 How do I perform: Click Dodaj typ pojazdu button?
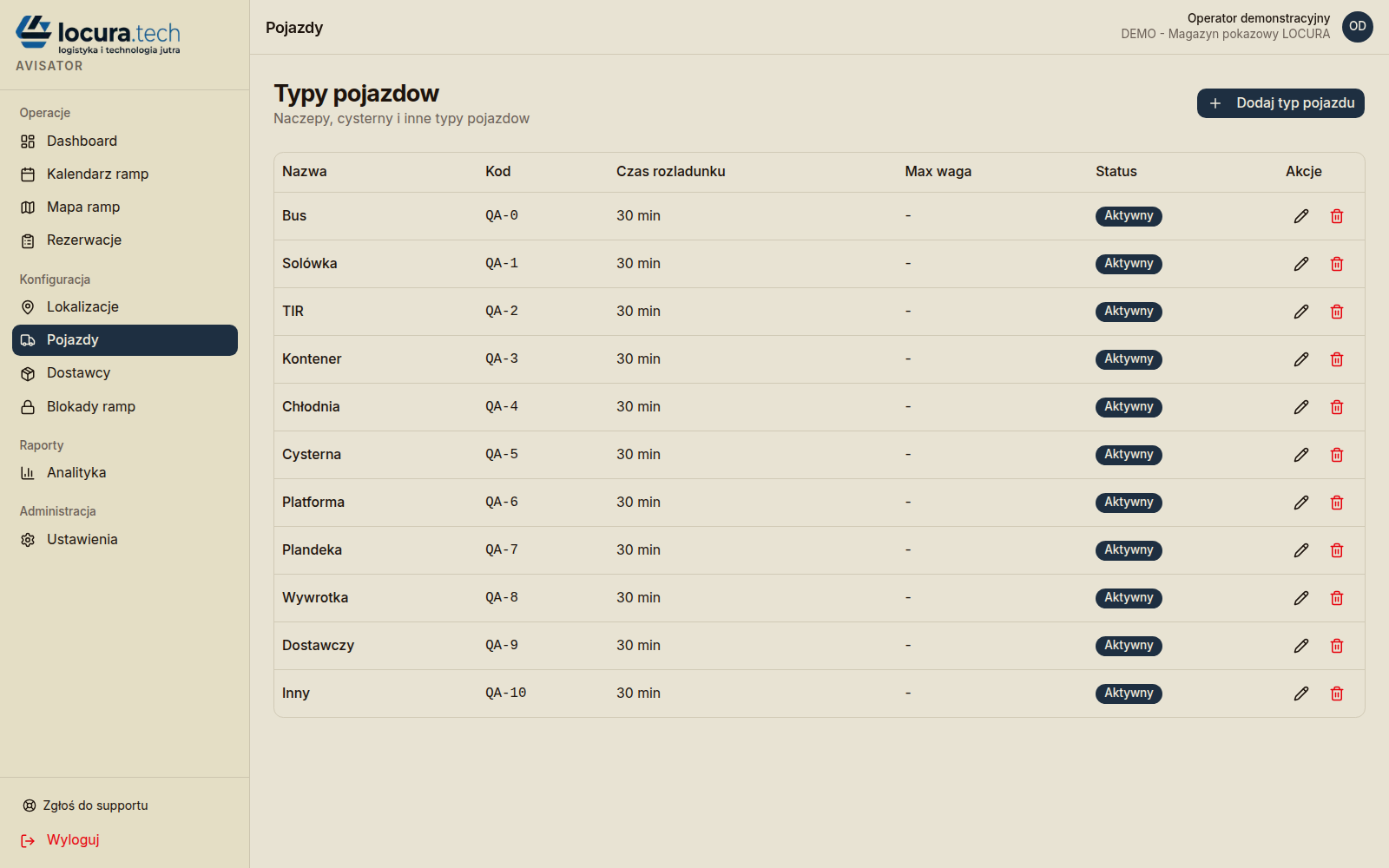click(x=1280, y=103)
